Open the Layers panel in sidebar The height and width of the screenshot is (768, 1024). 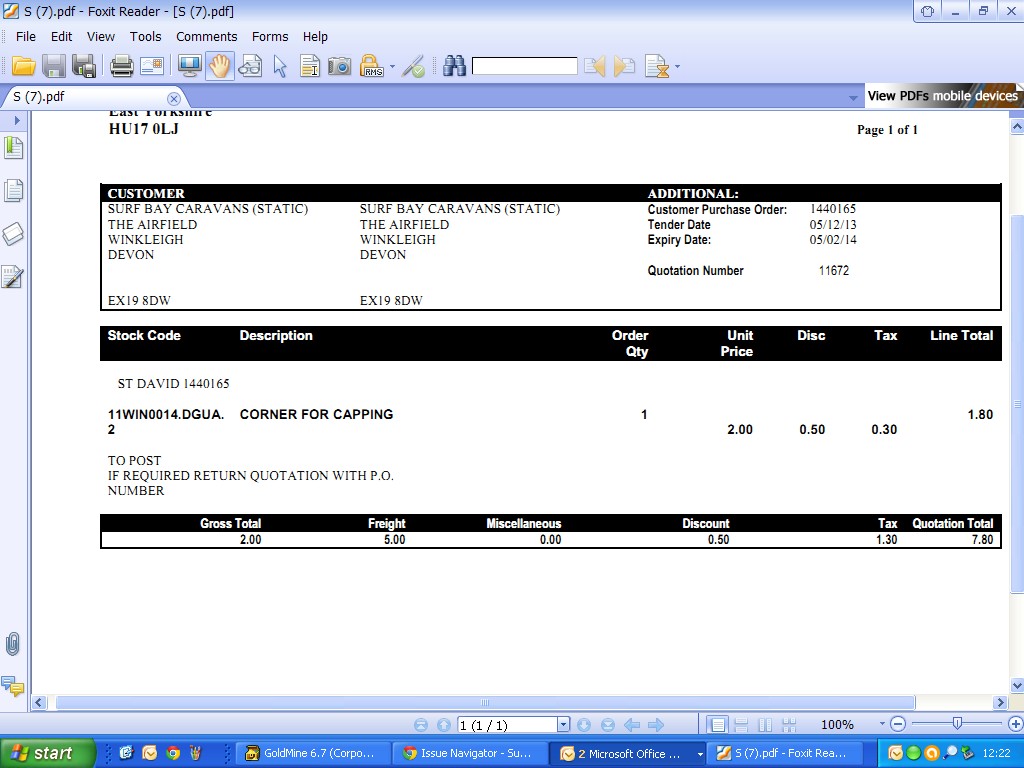(13, 234)
